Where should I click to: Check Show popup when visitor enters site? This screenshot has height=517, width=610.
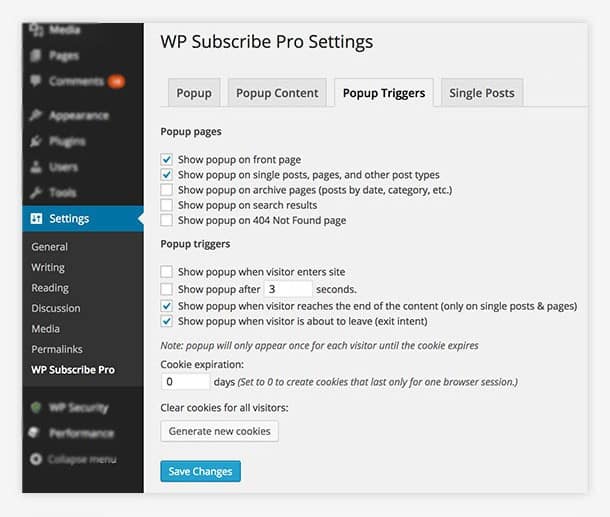click(167, 272)
